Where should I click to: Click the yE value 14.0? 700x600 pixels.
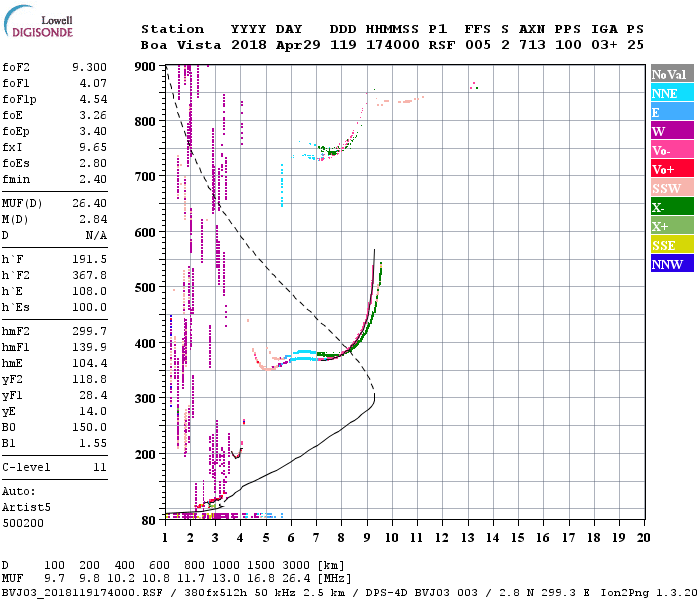(x=93, y=412)
